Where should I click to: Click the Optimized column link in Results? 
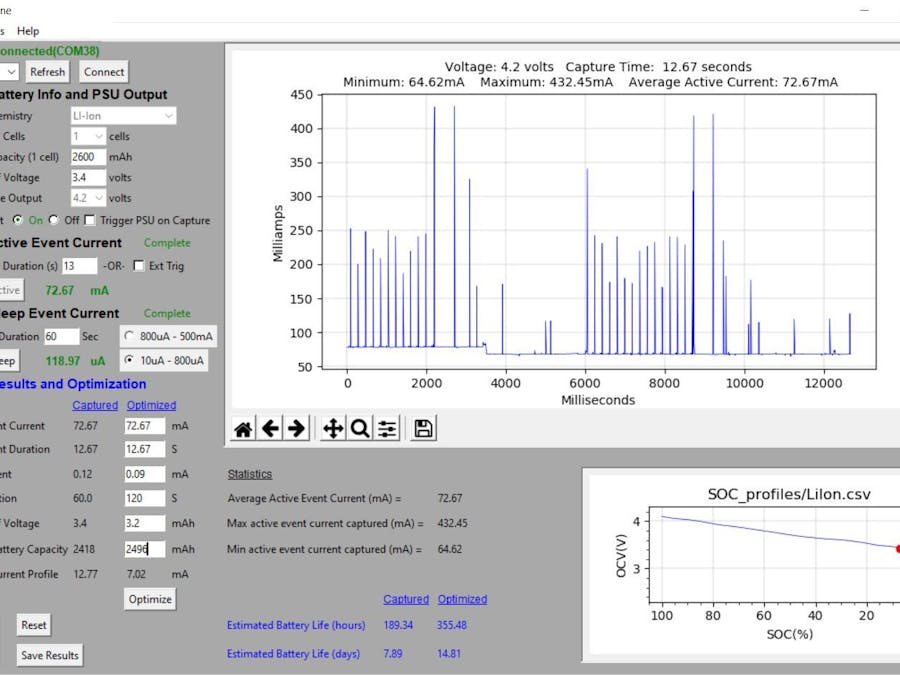152,405
